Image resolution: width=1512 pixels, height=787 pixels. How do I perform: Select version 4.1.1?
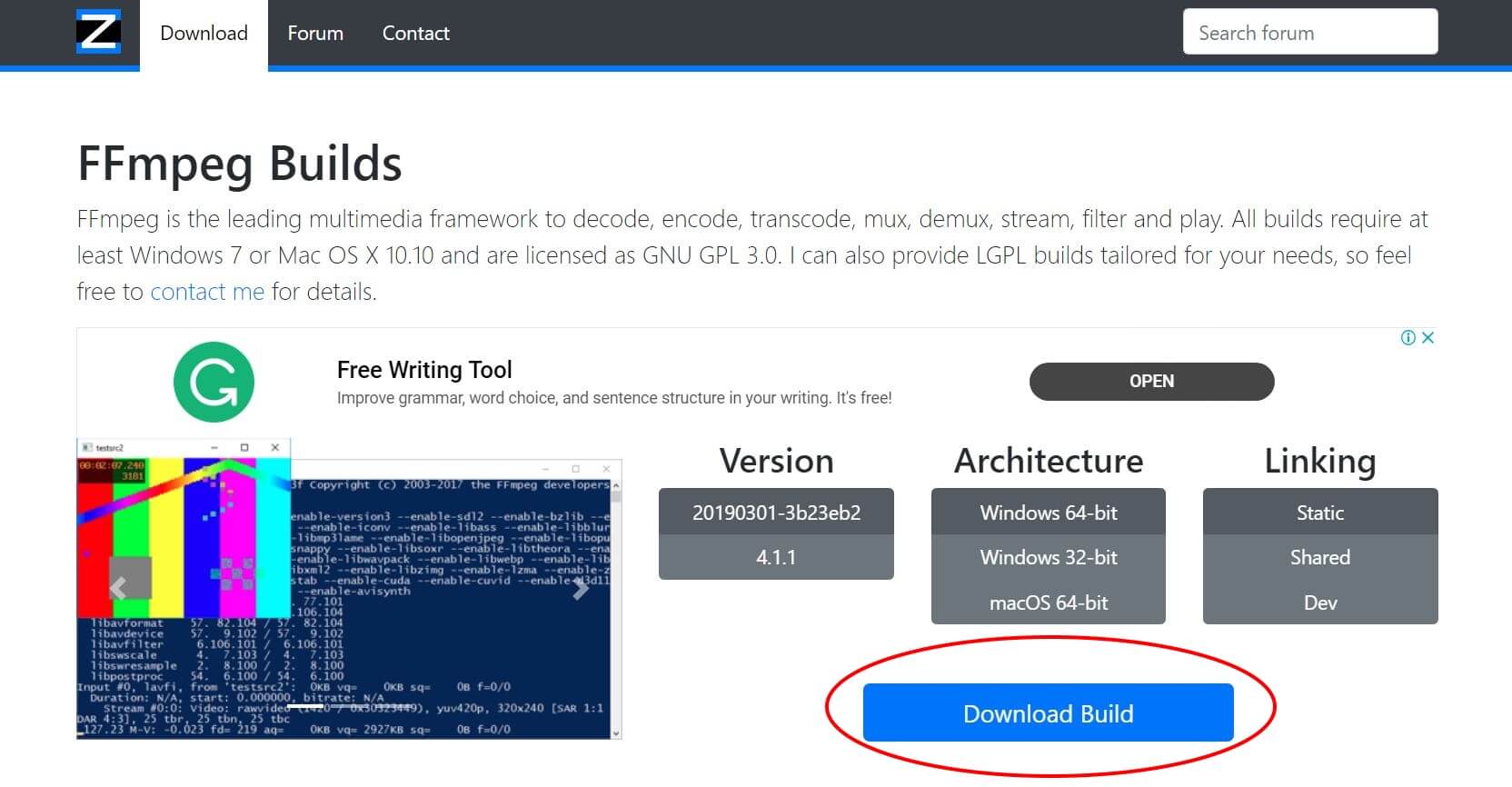(x=776, y=557)
